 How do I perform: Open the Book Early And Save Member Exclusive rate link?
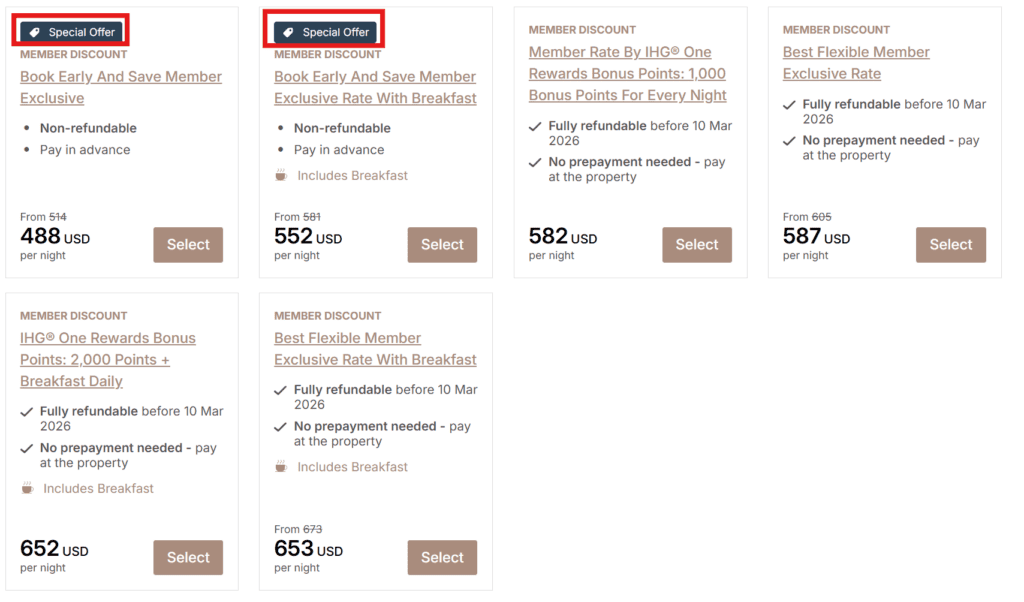[x=120, y=87]
